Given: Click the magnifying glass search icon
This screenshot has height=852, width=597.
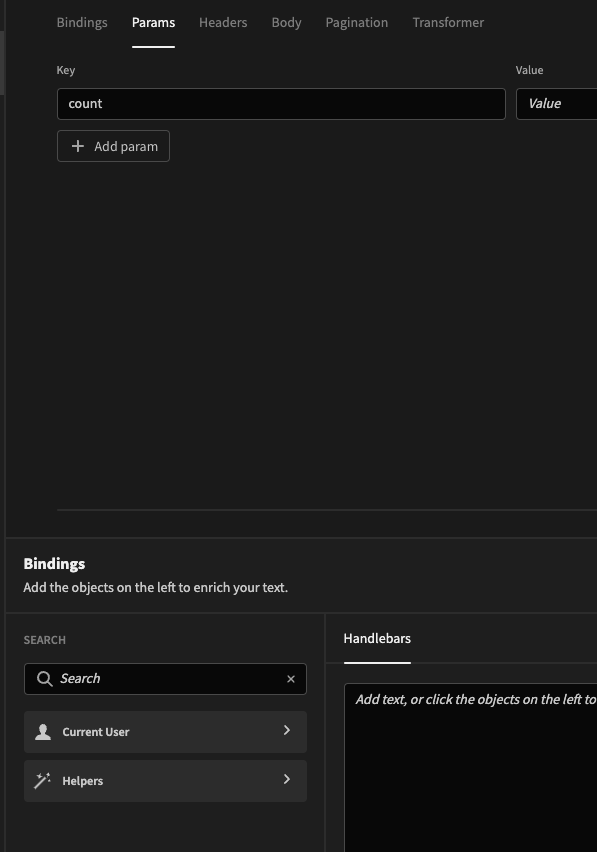Looking at the screenshot, I should (45, 679).
